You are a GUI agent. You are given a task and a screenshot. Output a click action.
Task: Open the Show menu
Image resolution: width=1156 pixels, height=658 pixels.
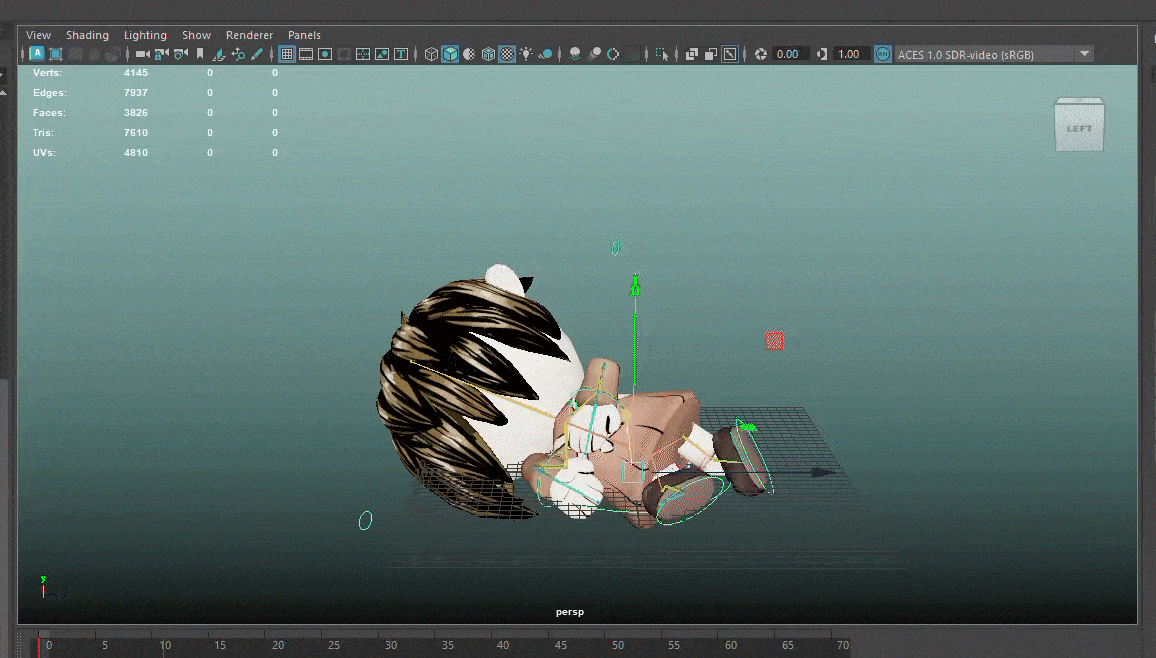tap(196, 35)
